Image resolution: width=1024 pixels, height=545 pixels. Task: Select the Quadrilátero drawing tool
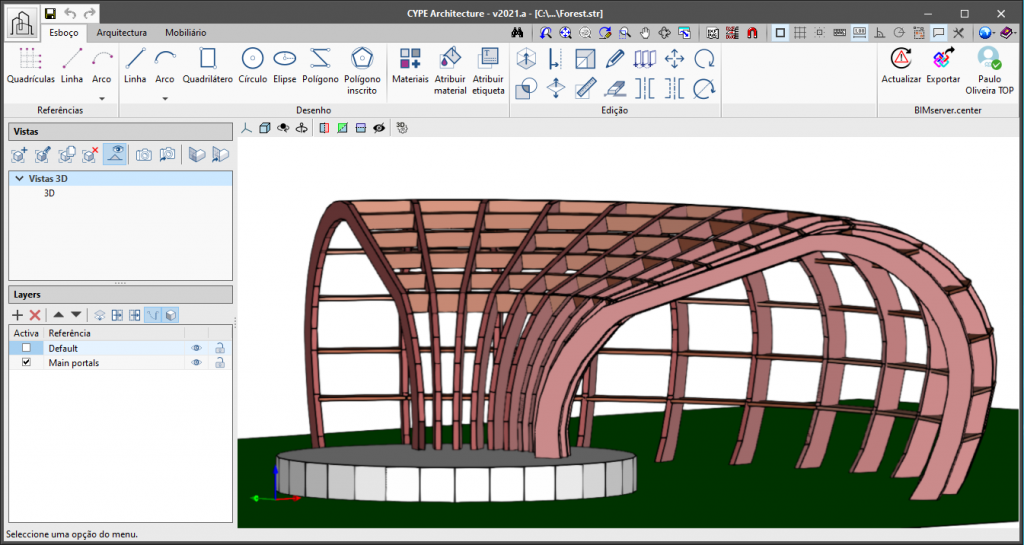coord(207,66)
